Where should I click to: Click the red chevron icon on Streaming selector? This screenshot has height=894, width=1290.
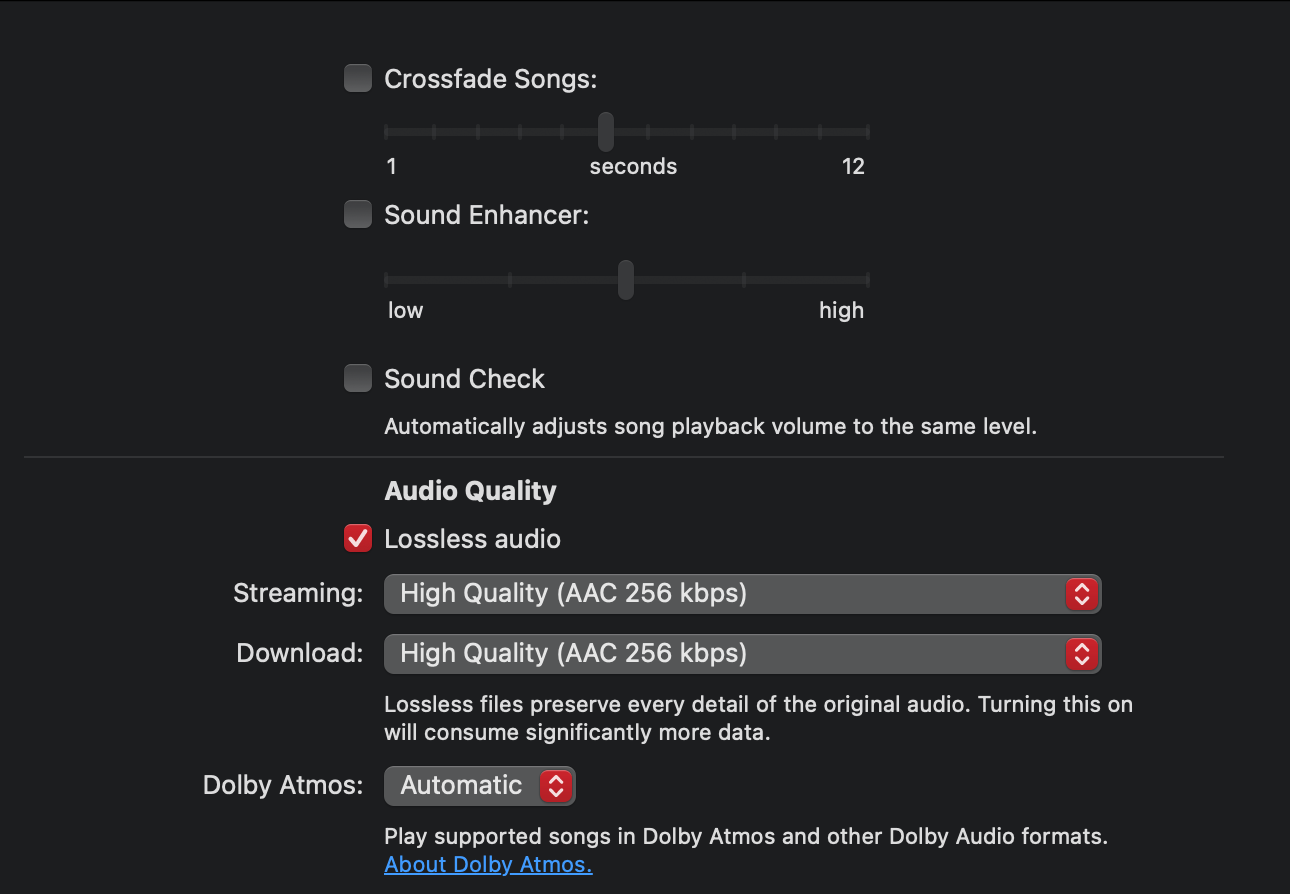(x=1083, y=593)
